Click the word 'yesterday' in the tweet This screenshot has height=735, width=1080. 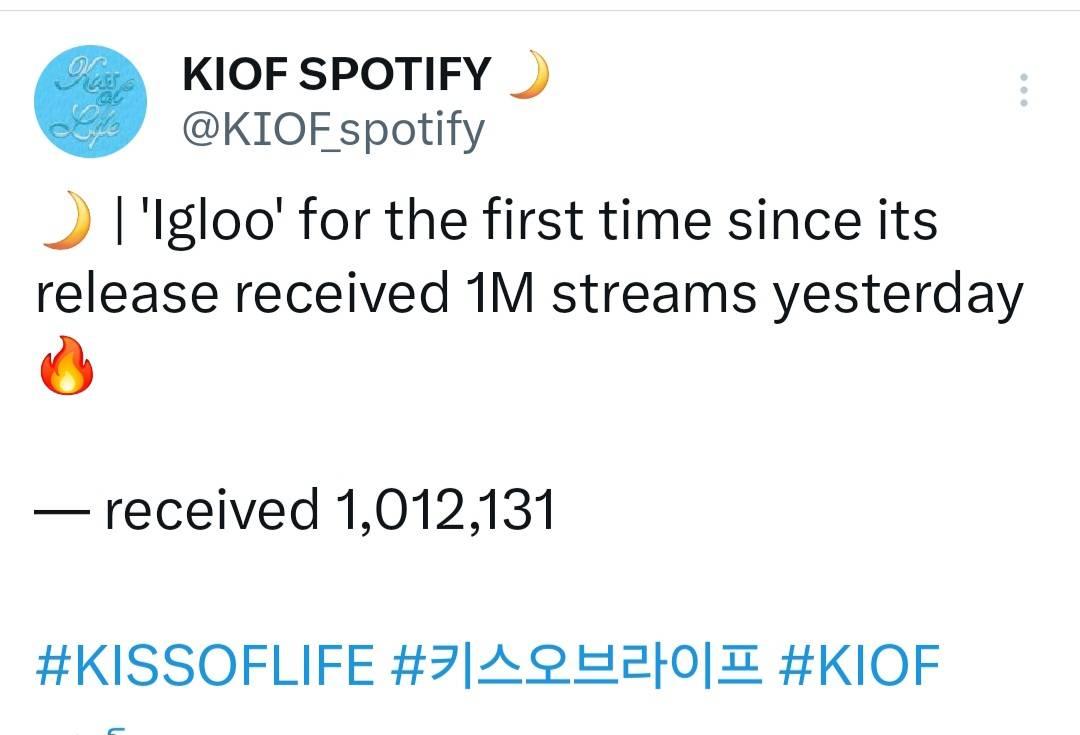point(897,296)
